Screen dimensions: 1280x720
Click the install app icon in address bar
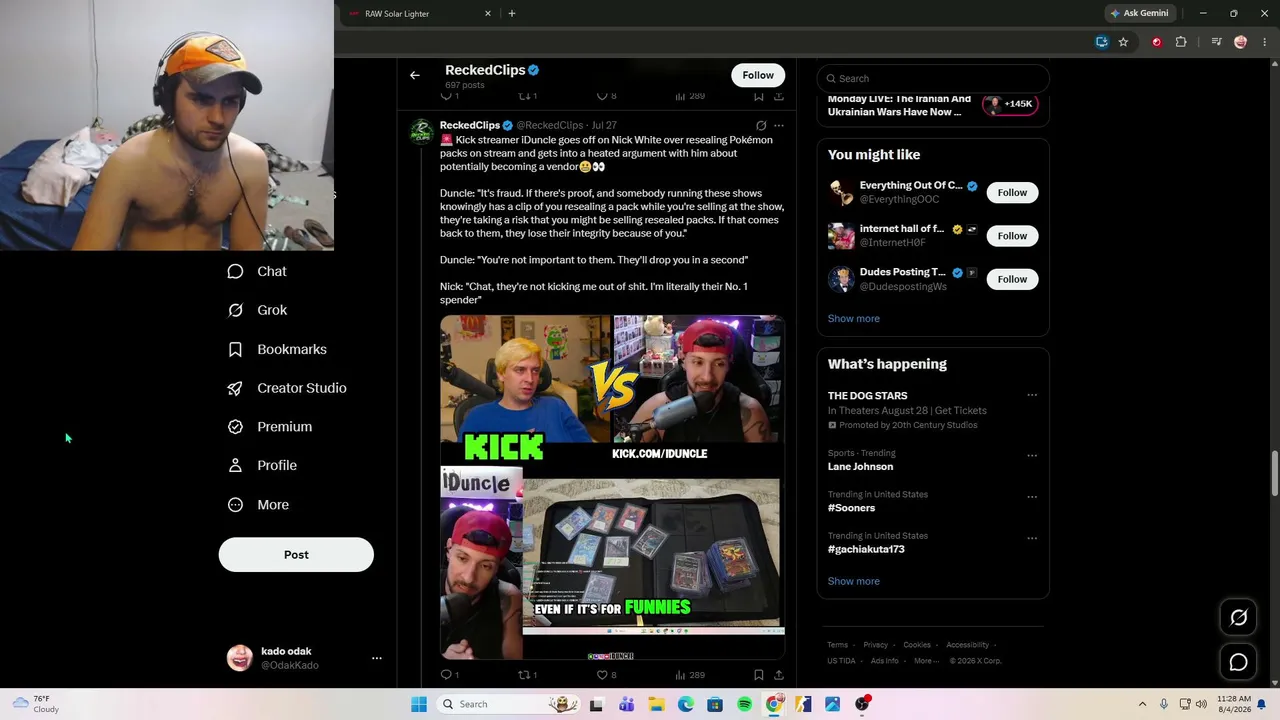point(1102,42)
